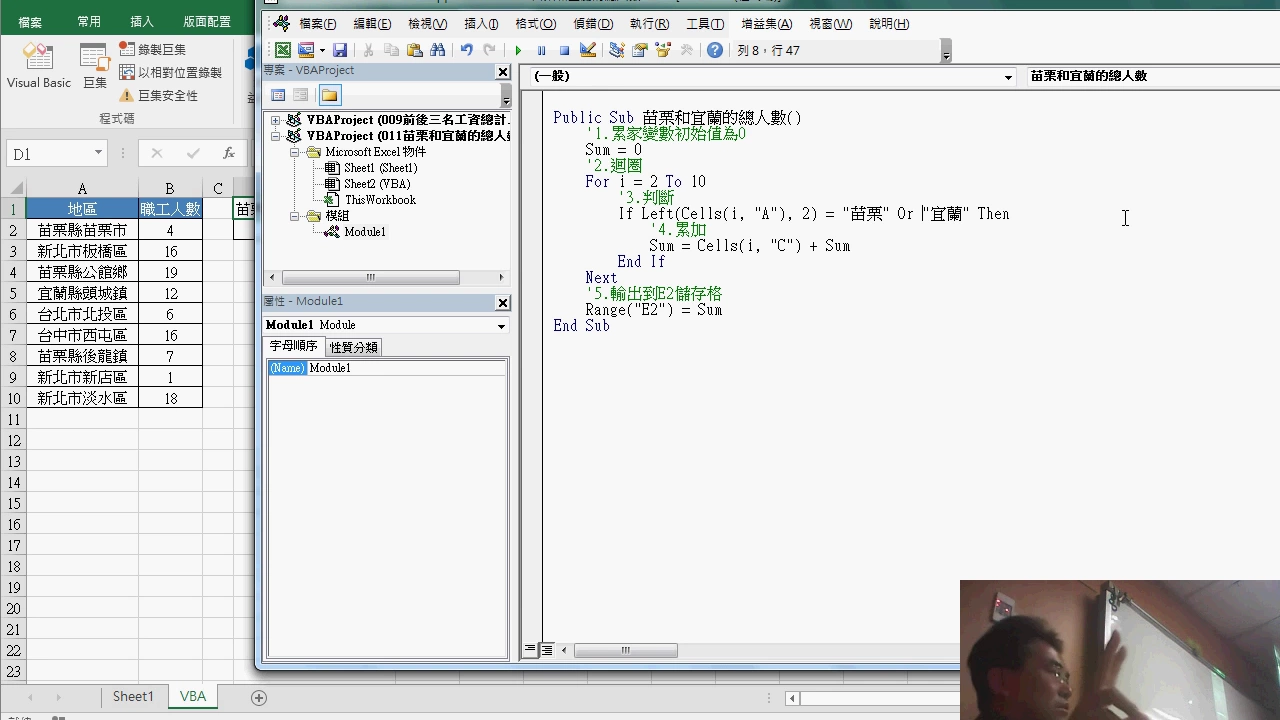Click 錄製巨集 record macro button
The height and width of the screenshot is (720, 1280).
point(152,49)
